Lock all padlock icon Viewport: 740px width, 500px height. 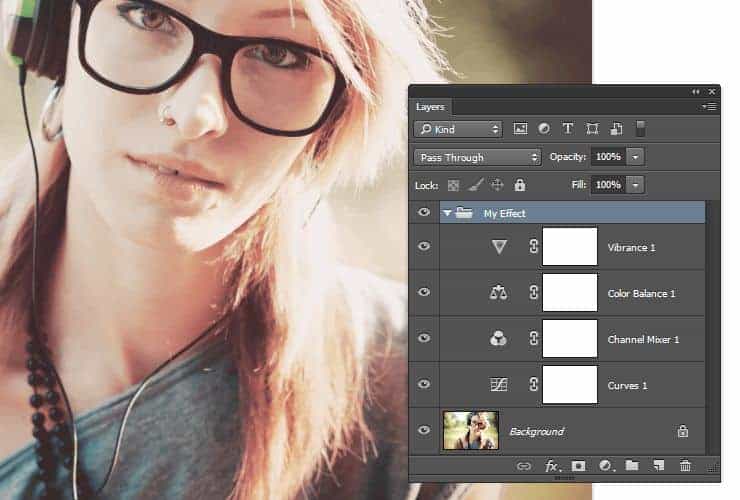click(x=520, y=185)
